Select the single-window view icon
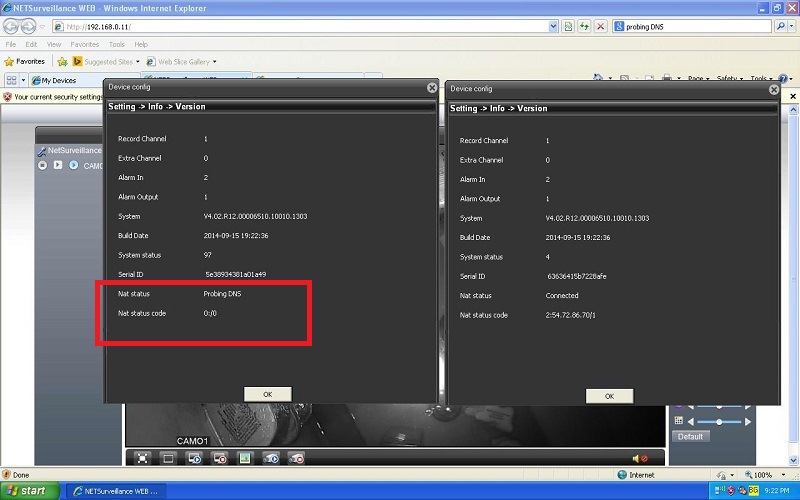The image size is (800, 500). coord(168,459)
